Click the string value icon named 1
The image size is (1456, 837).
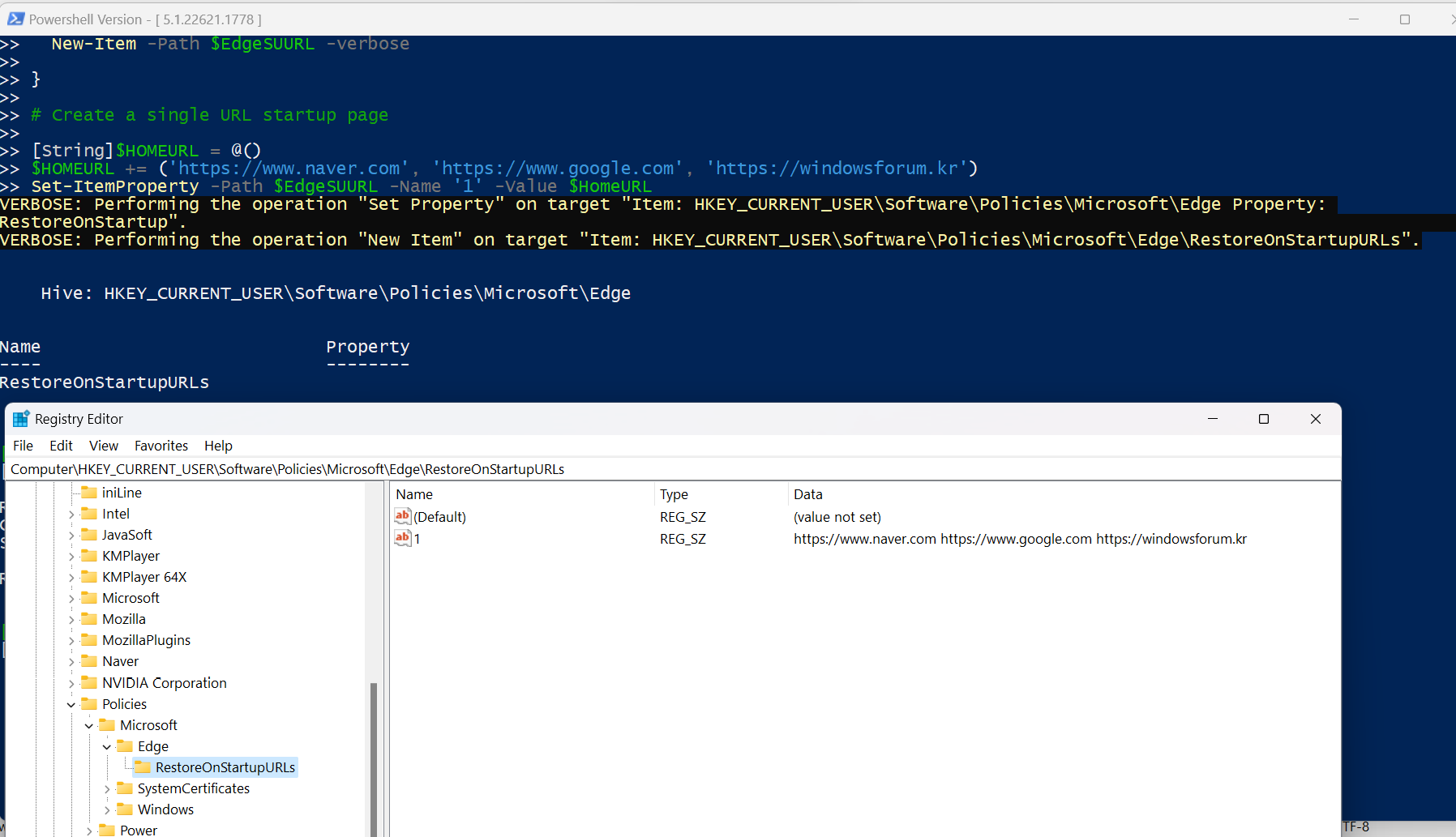403,538
